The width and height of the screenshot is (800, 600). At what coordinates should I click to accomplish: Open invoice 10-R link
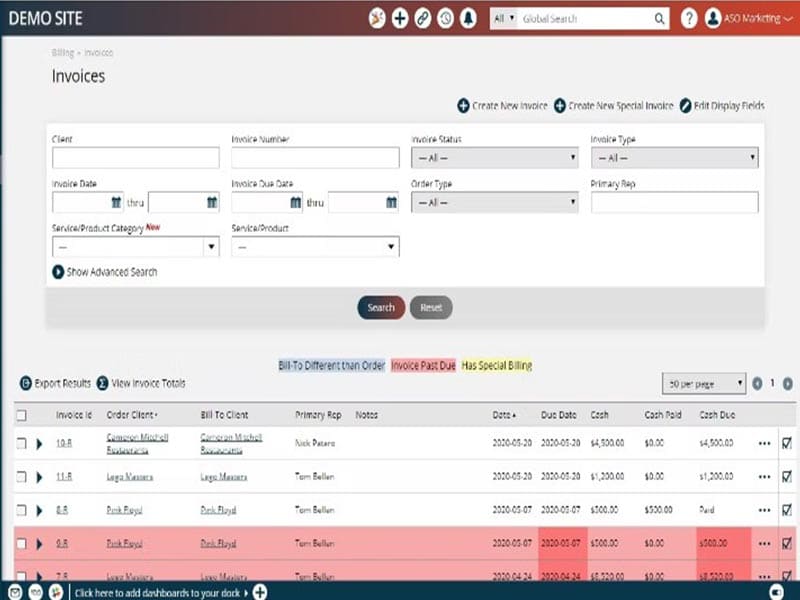coord(64,443)
